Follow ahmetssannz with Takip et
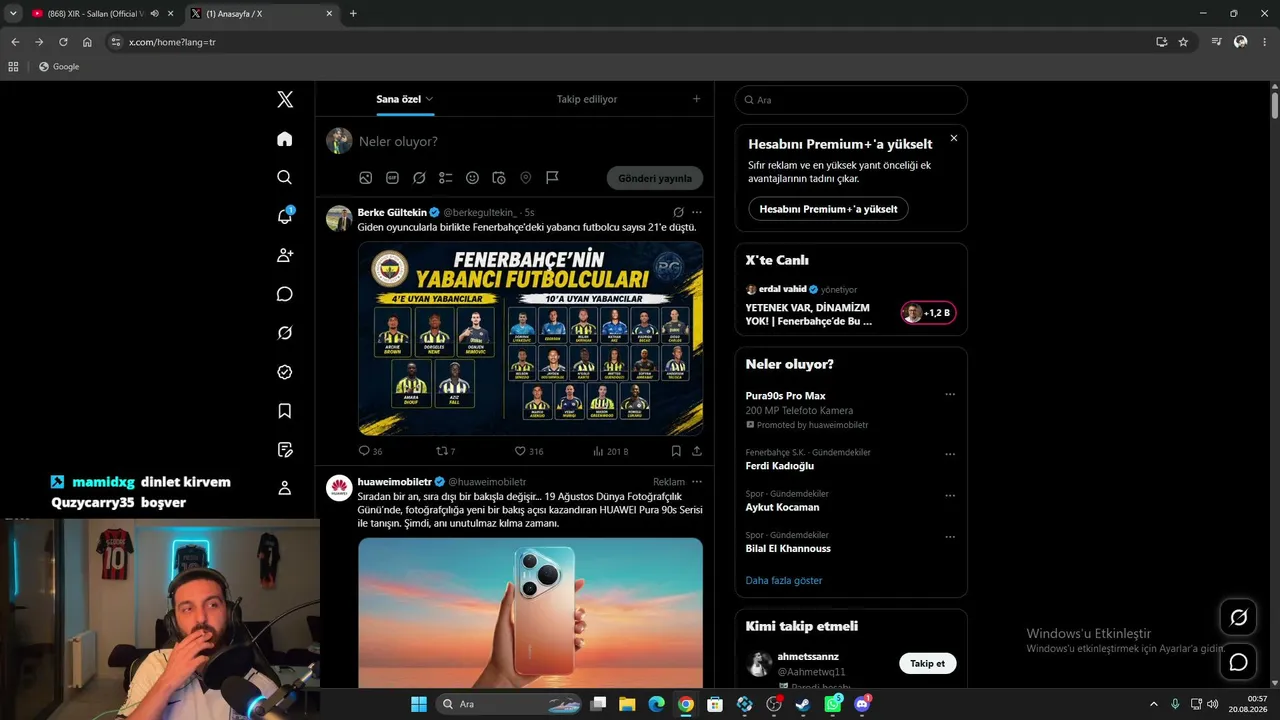 coord(927,663)
